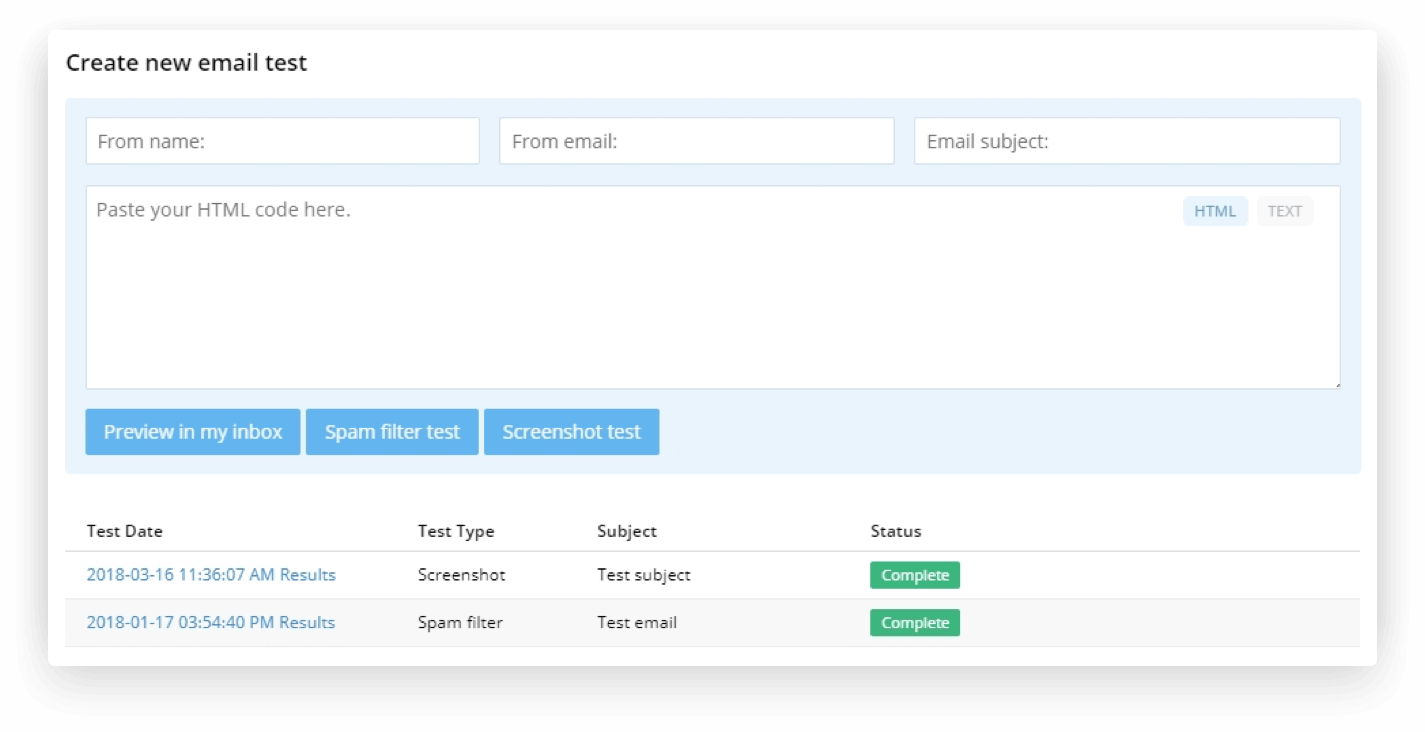Open 2018-01-17 03:54:40 PM Results link

[x=211, y=622]
